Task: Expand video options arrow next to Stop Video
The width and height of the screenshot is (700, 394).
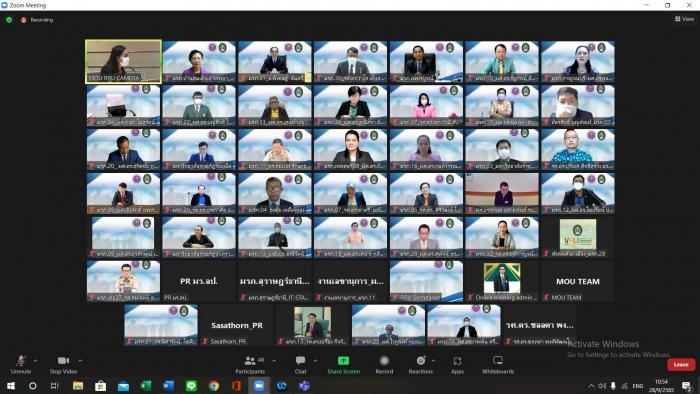Action: (80, 361)
